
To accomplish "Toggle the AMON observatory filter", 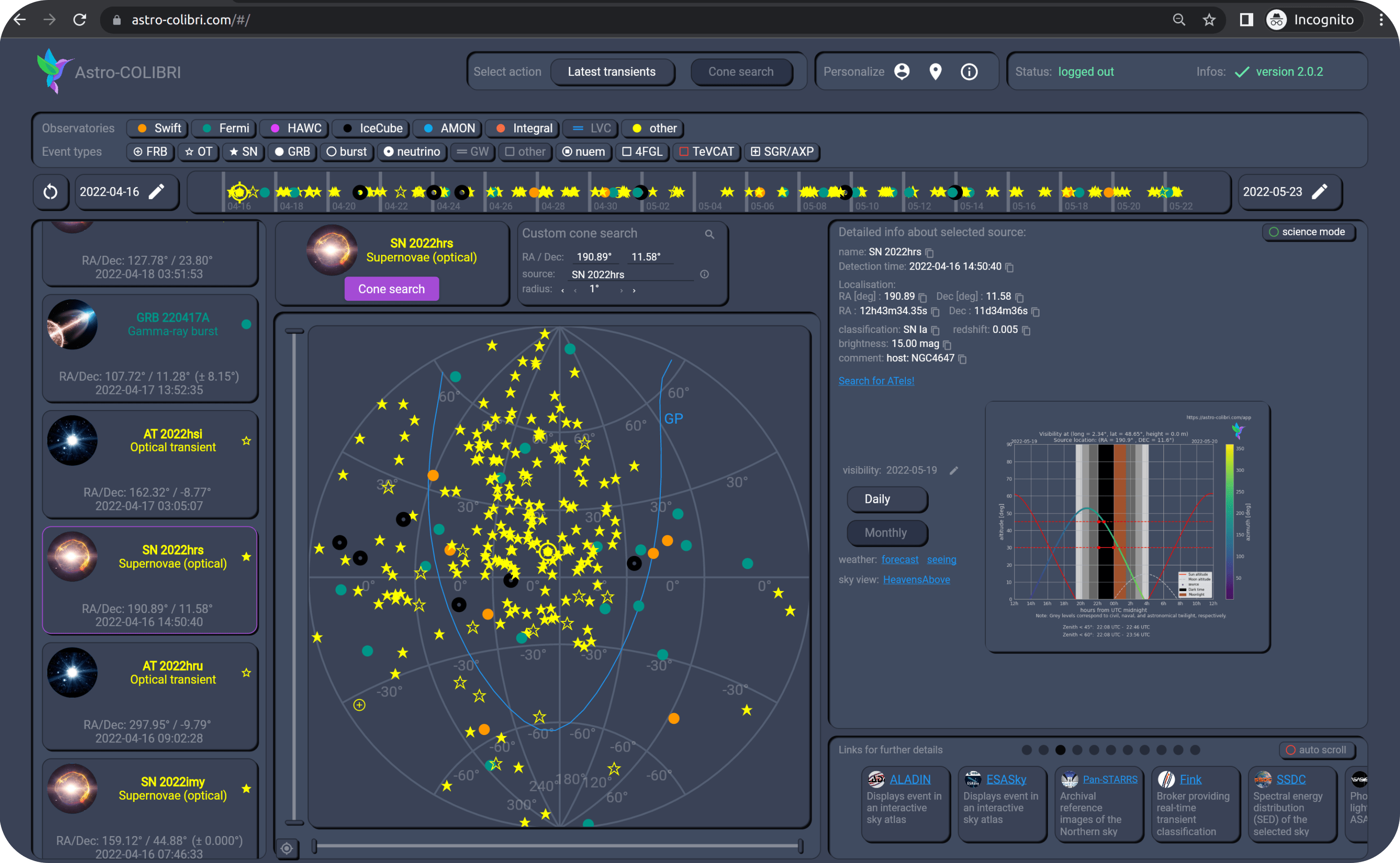I will (448, 128).
